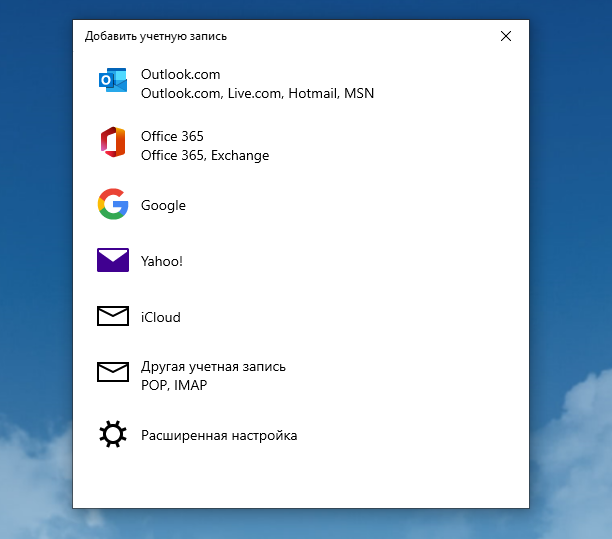Select Yahoo! from the account list
Viewport: 612px width, 539px height.
tap(162, 261)
